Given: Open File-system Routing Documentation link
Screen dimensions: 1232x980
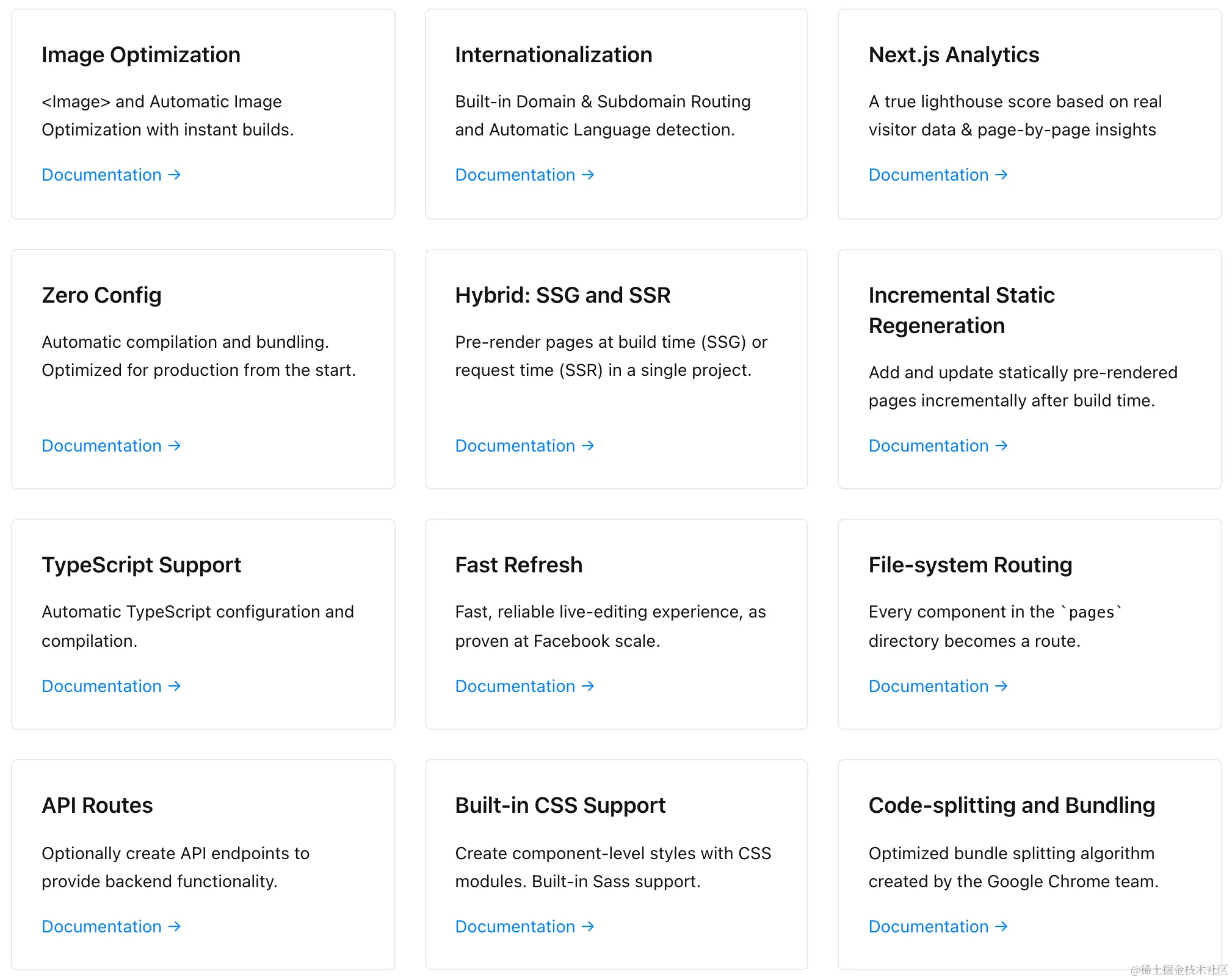Looking at the screenshot, I should click(929, 686).
